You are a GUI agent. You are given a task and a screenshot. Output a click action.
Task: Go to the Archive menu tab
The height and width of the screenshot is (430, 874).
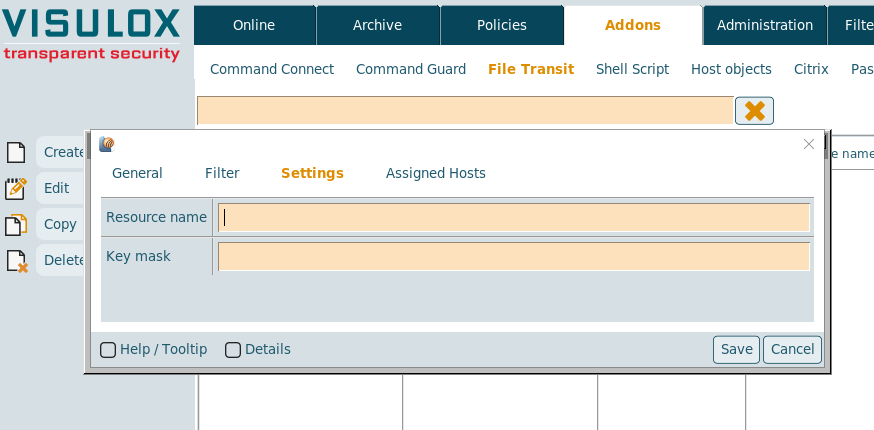377,25
